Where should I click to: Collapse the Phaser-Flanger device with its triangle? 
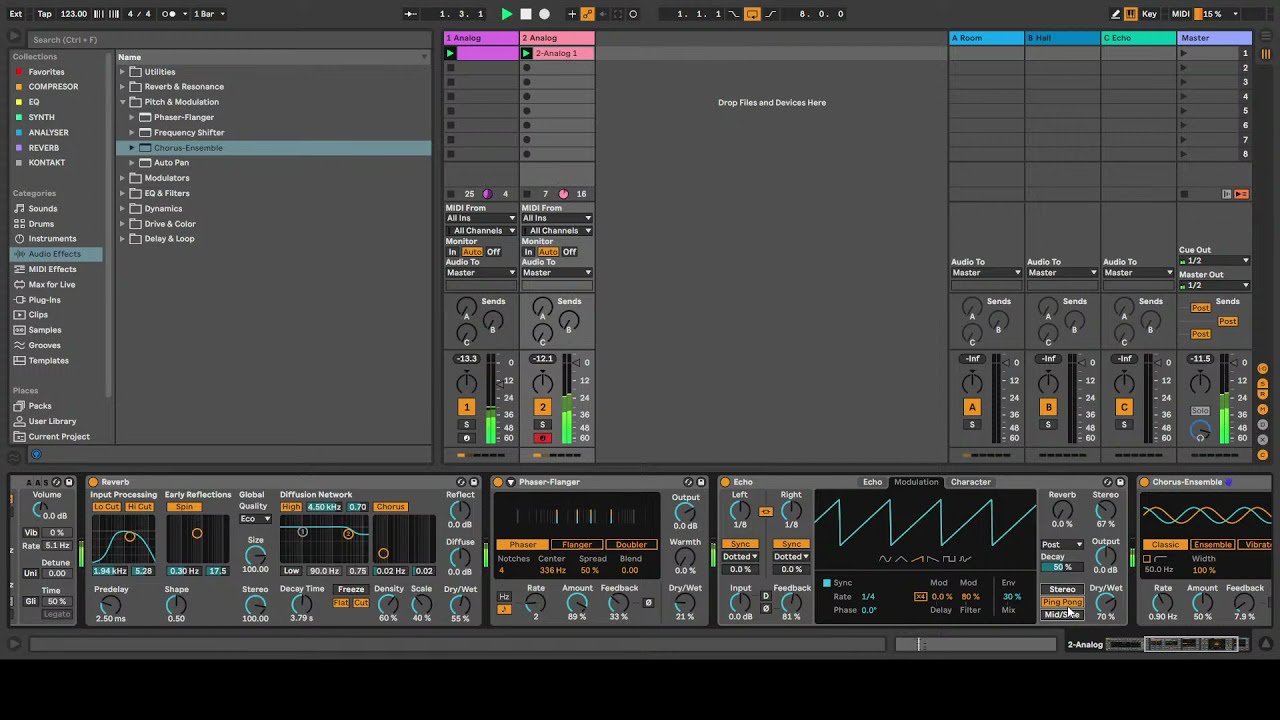pos(510,482)
